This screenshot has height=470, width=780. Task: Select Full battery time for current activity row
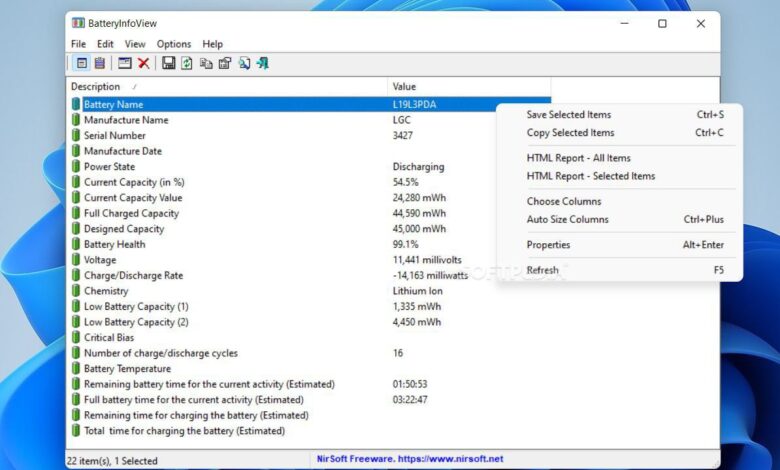coord(309,399)
